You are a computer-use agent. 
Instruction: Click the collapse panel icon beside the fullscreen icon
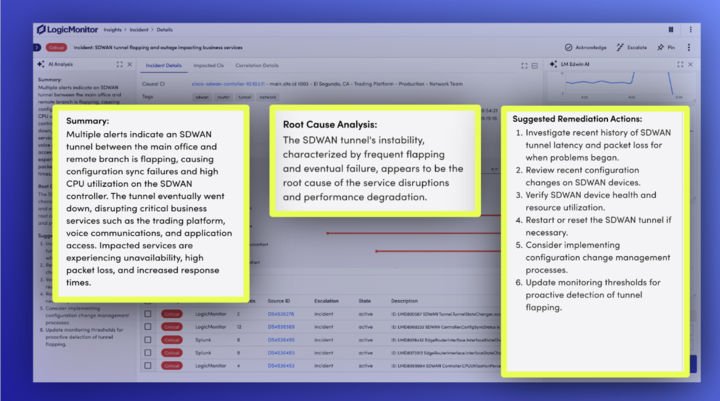(x=534, y=66)
